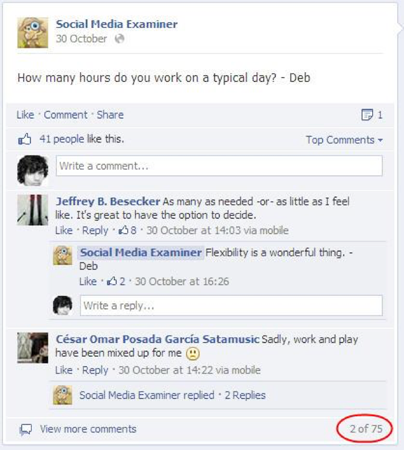The image size is (404, 450).
Task: Click the speech bubble icon by View more comments
Action: pyautogui.click(x=26, y=429)
